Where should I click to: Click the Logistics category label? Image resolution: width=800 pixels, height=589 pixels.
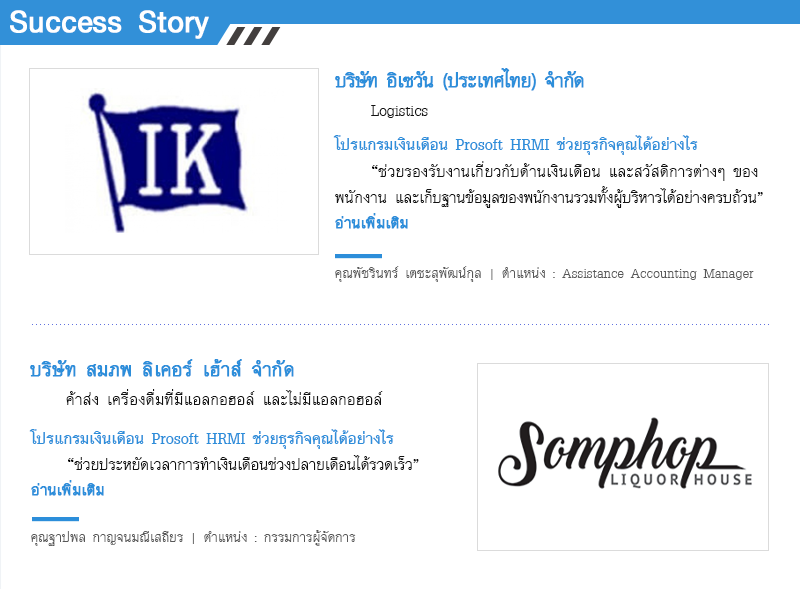(x=399, y=111)
